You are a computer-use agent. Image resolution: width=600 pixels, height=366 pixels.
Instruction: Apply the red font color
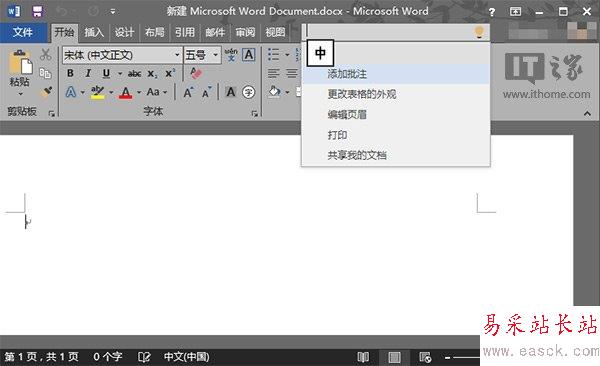click(126, 92)
